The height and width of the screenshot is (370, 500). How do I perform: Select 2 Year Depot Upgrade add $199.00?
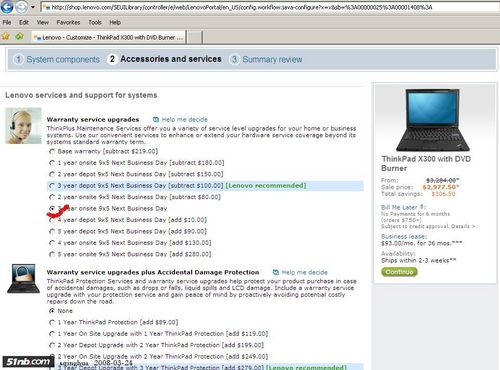click(x=52, y=345)
